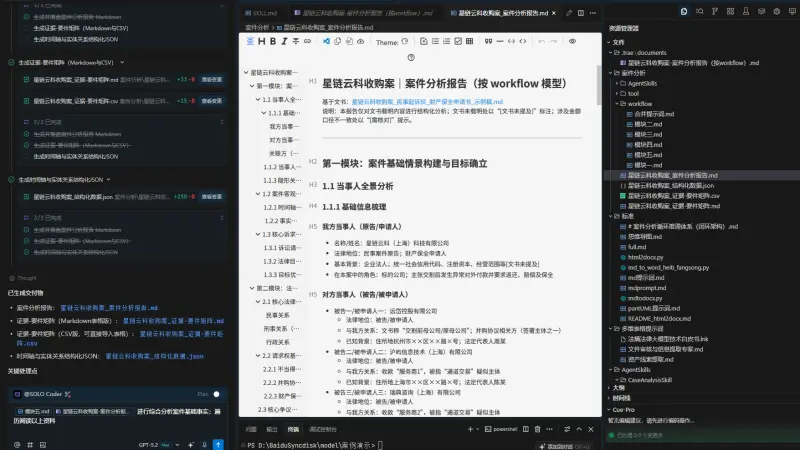
Task: Toggle the Plan switch in chat input
Action: click(216, 394)
